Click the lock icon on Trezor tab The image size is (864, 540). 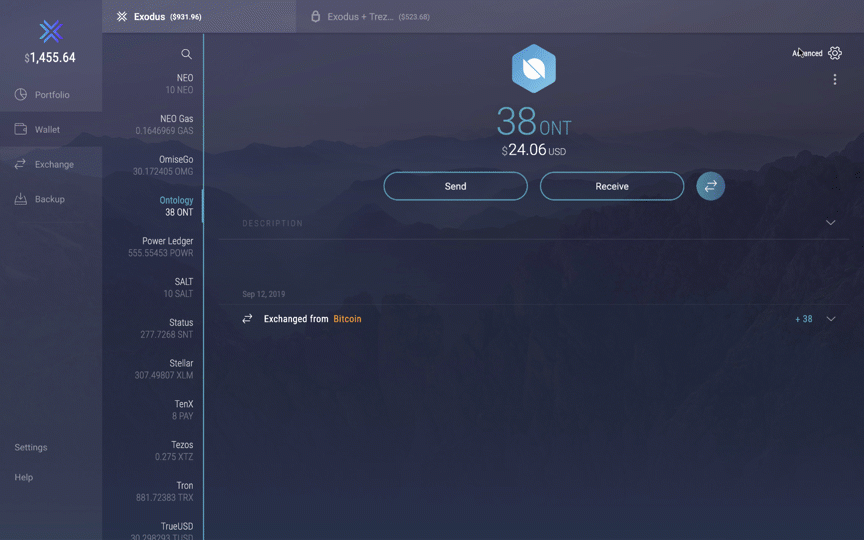(x=315, y=16)
